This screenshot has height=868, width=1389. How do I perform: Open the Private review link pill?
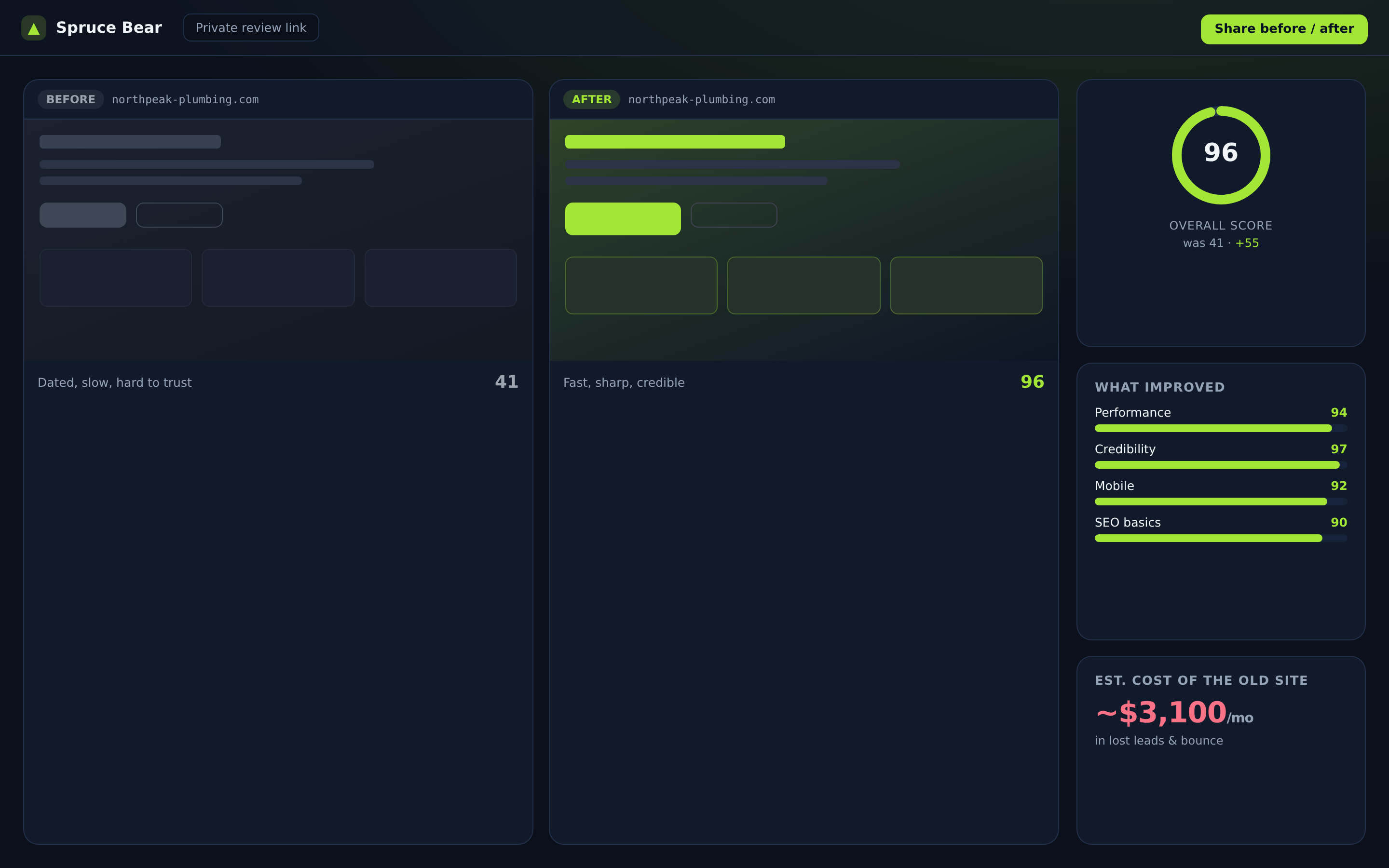[251, 27]
